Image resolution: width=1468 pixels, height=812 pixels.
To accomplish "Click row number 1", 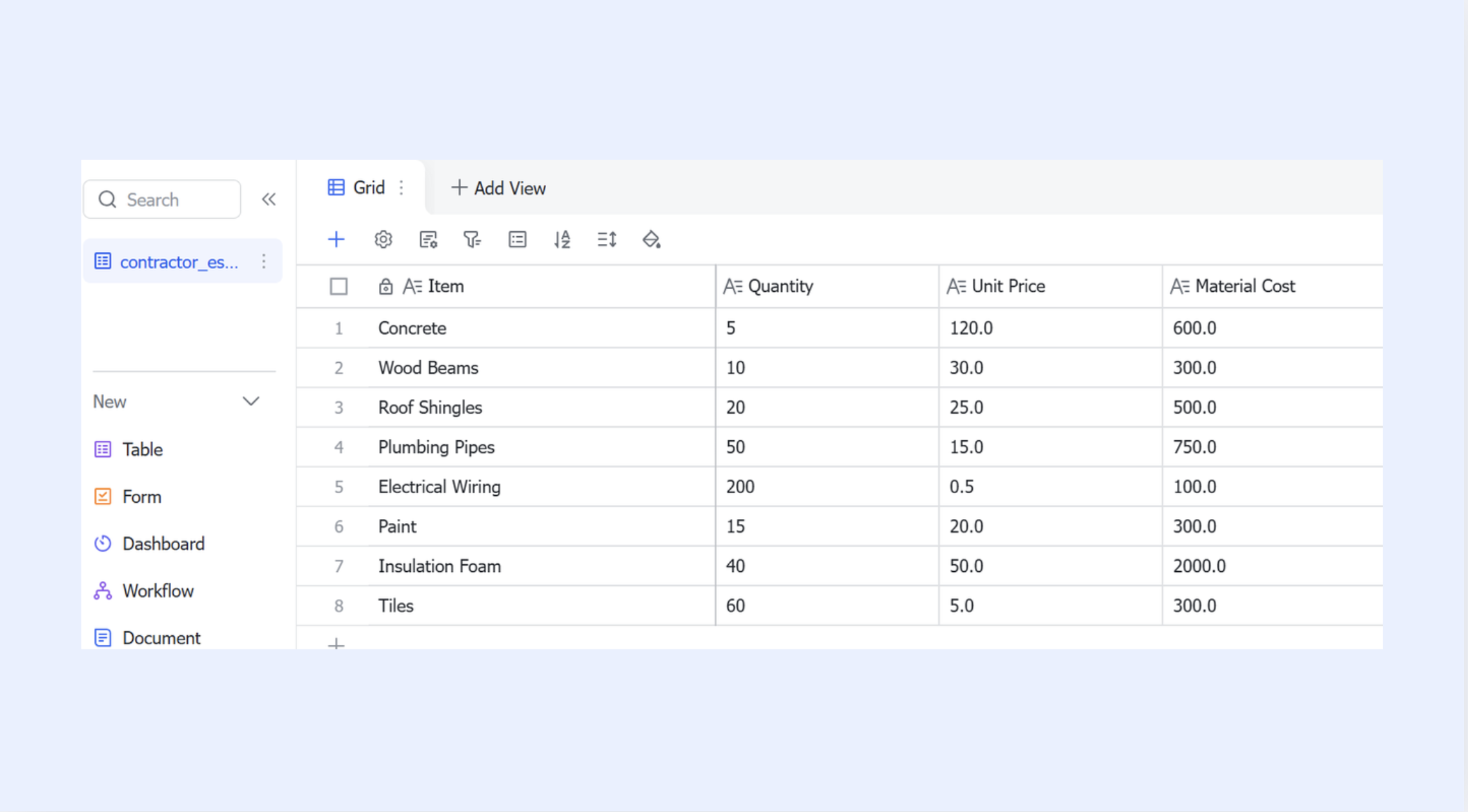I will coord(338,329).
